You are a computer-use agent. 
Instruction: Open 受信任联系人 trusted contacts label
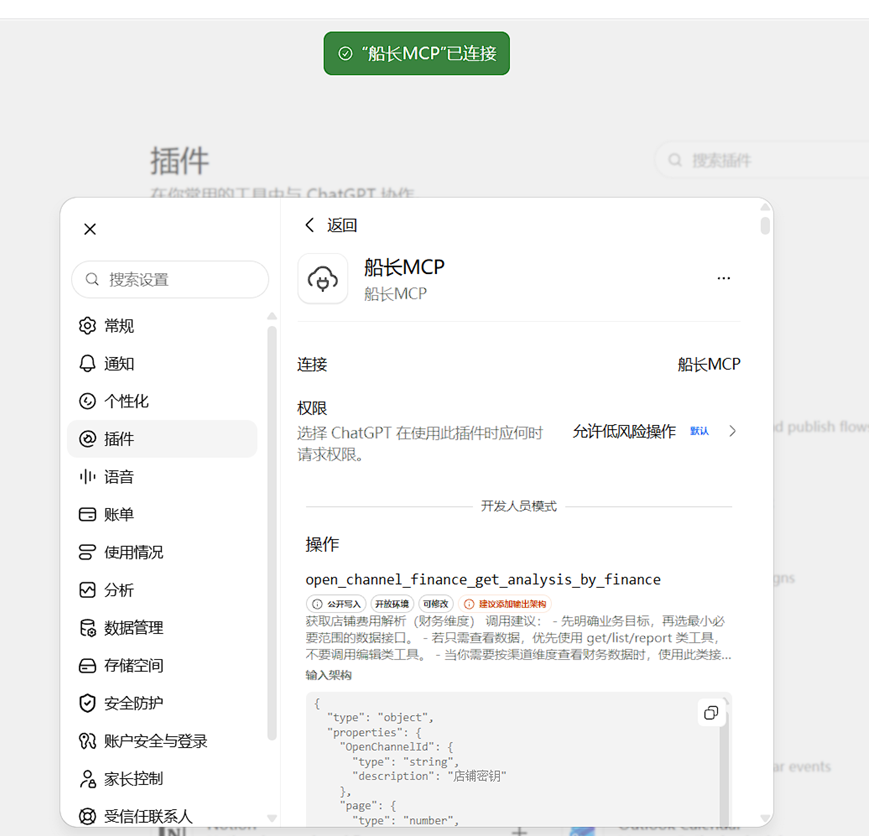148,816
